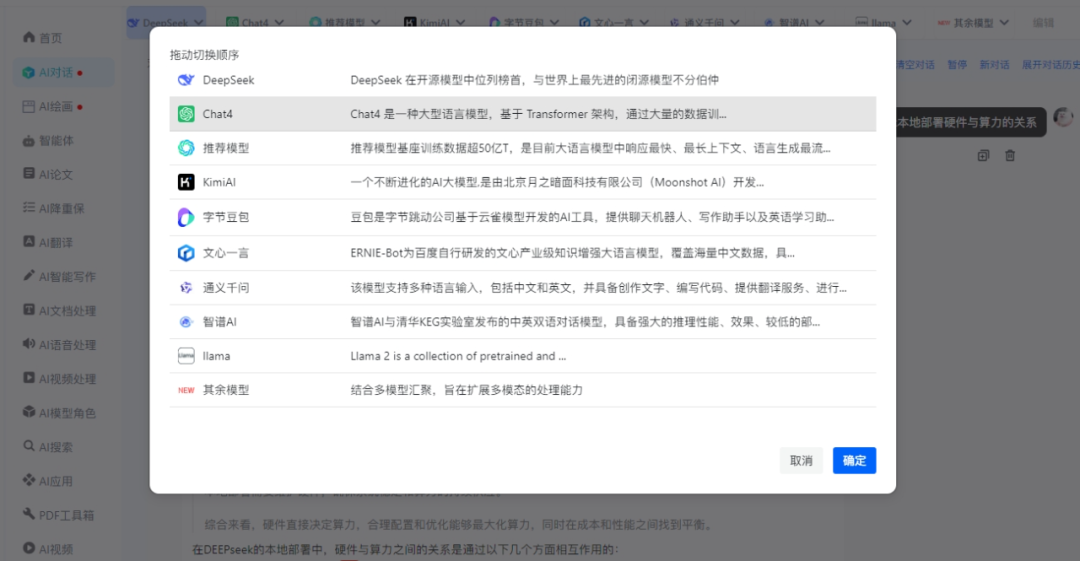This screenshot has height=561, width=1080.
Task: Click the 编辑 link at top right
Action: [1043, 23]
